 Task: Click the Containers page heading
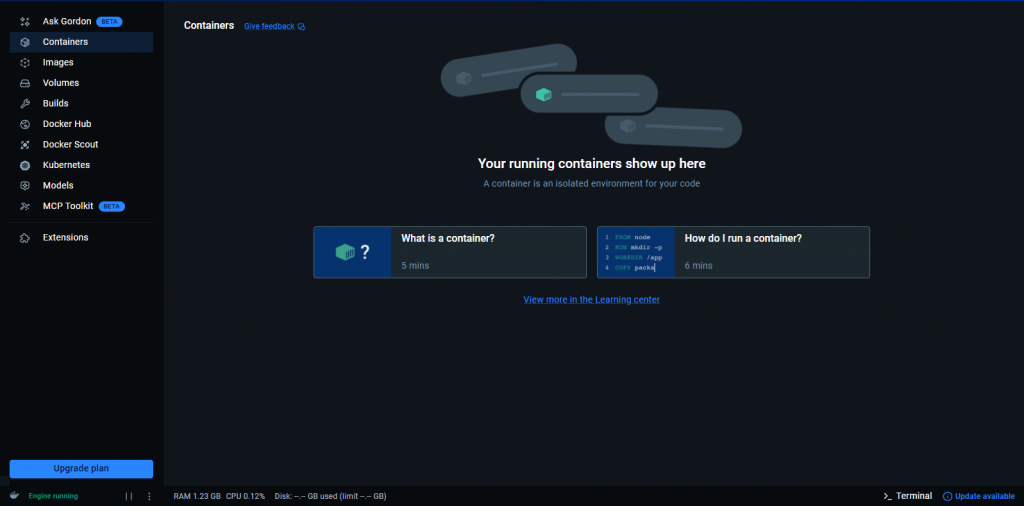click(209, 25)
